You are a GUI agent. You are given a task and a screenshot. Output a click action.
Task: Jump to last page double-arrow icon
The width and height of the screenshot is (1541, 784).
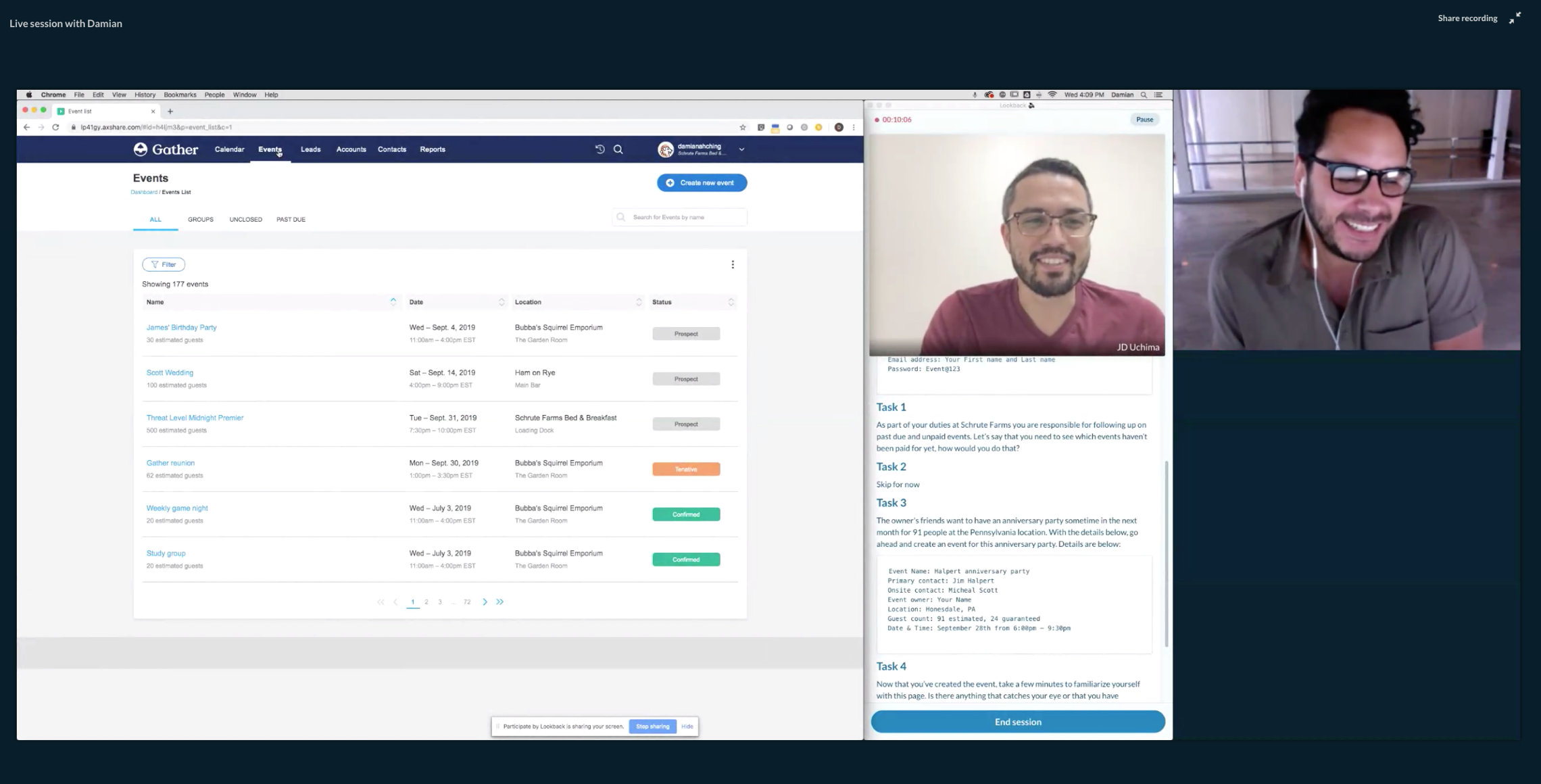click(500, 602)
